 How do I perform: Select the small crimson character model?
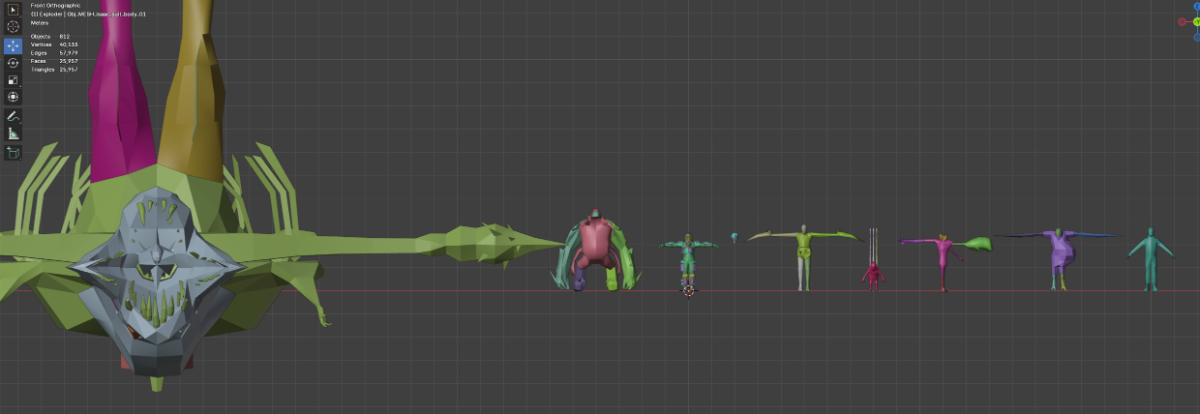pos(874,274)
